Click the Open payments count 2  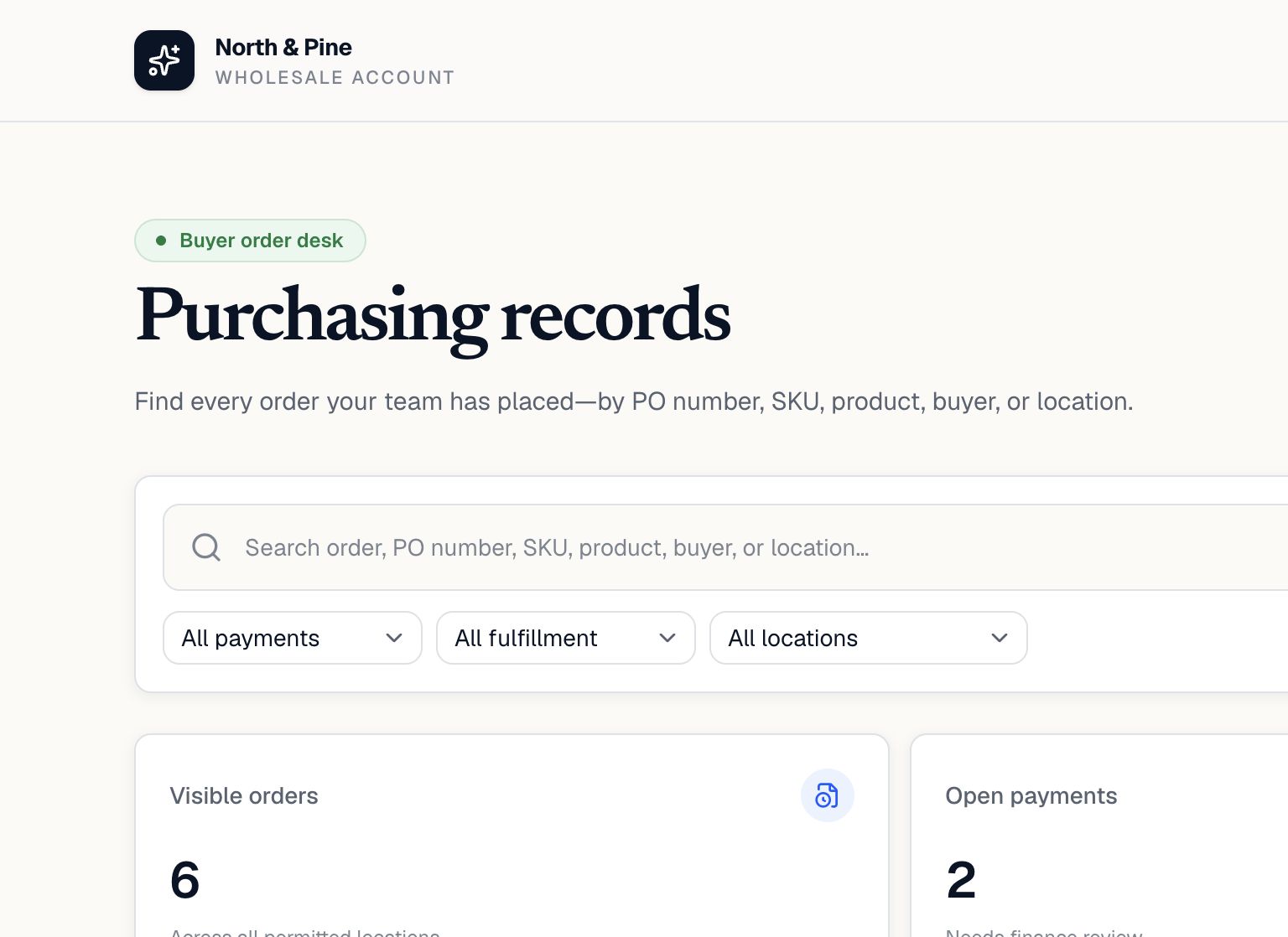coord(962,880)
